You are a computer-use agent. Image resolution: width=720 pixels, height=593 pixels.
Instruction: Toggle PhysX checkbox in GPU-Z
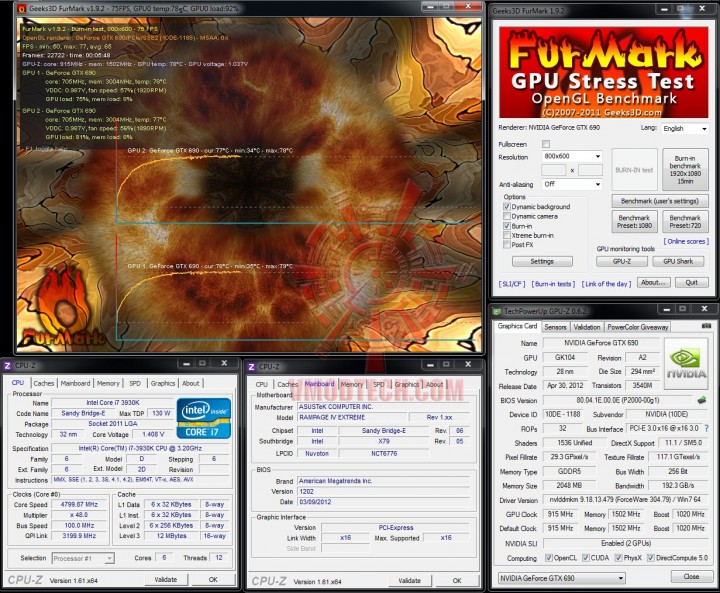pyautogui.click(x=619, y=558)
